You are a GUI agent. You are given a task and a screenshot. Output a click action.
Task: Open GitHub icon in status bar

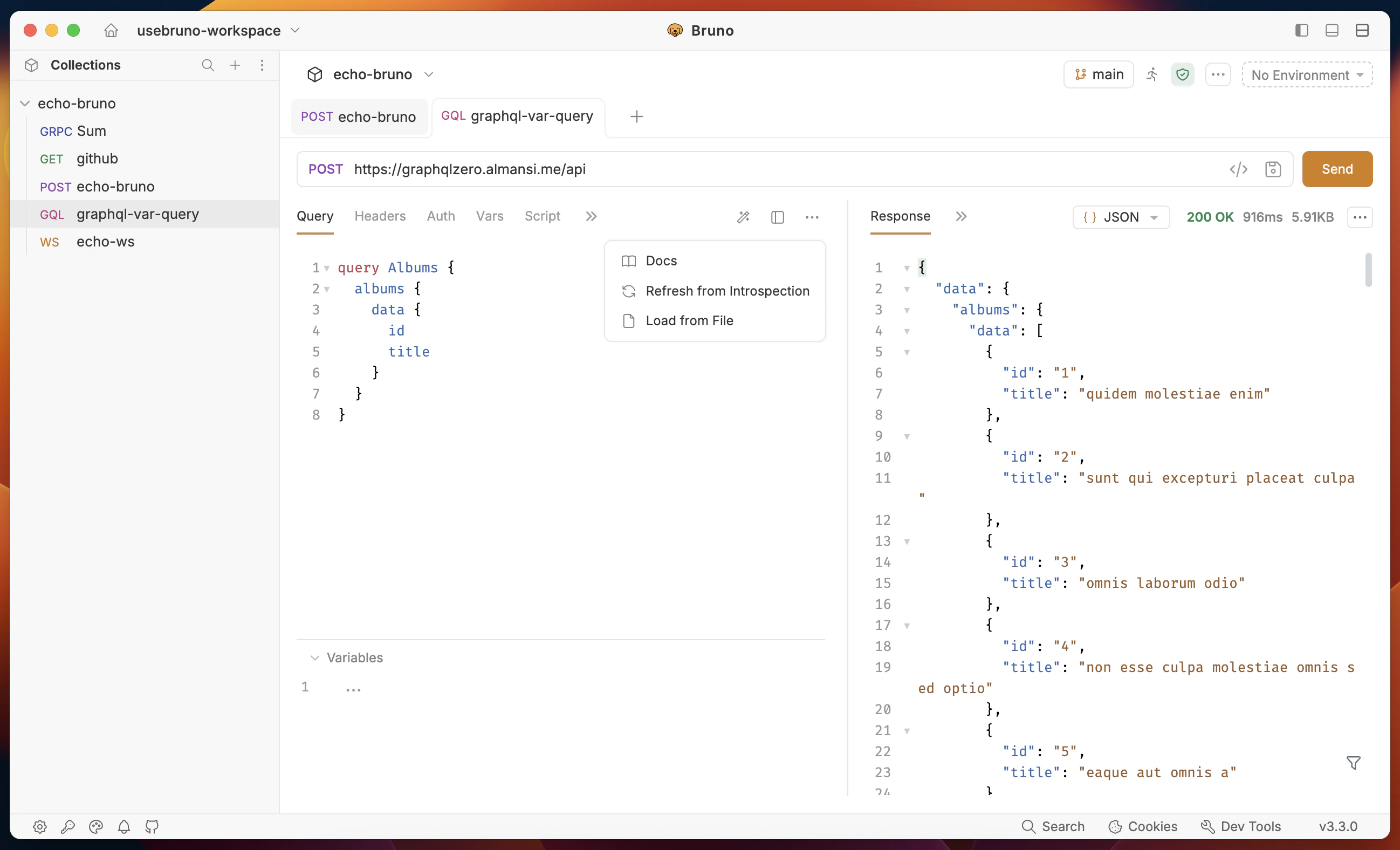point(152,827)
